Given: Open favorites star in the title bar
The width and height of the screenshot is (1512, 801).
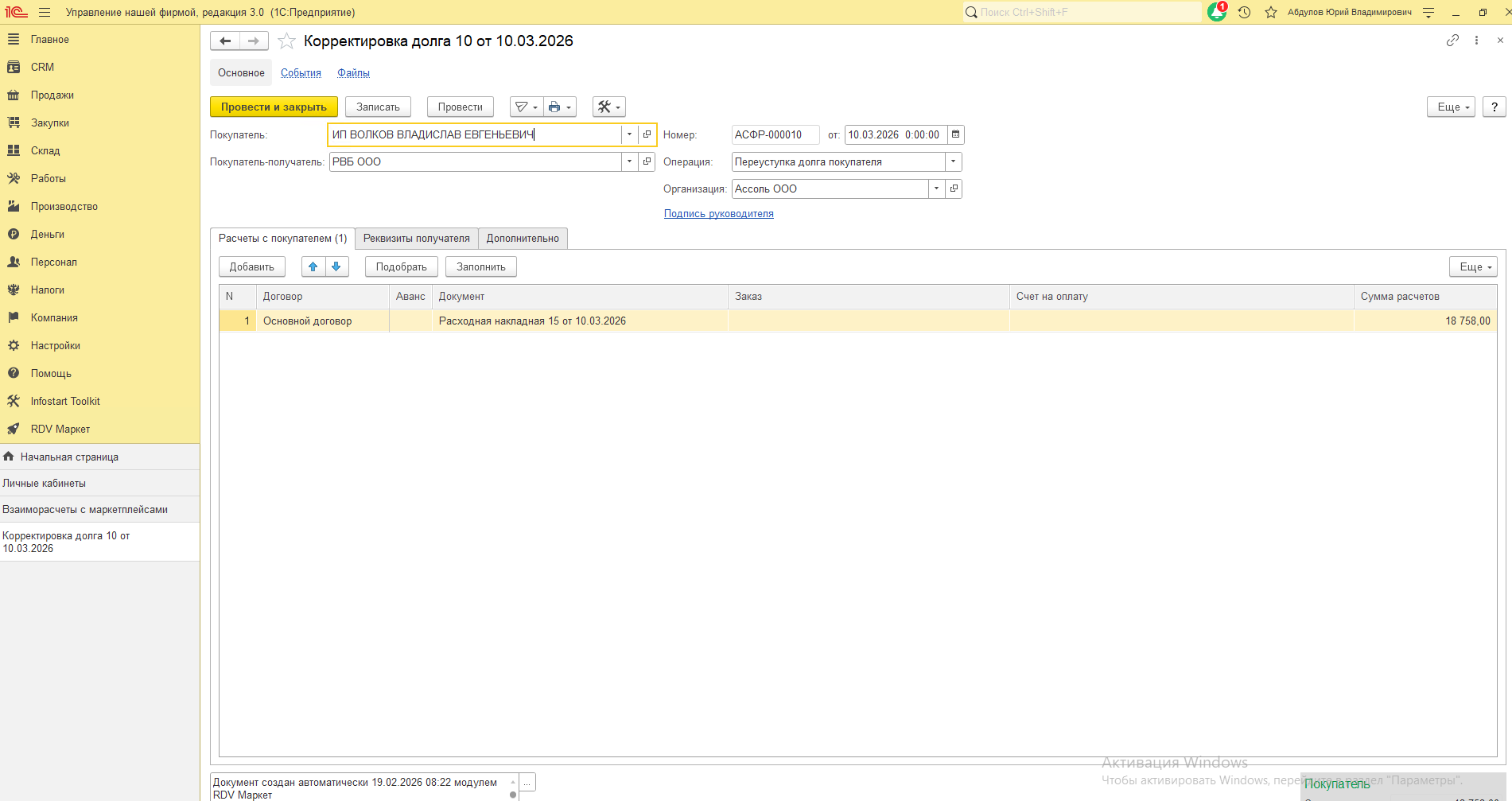Looking at the screenshot, I should point(1271,12).
